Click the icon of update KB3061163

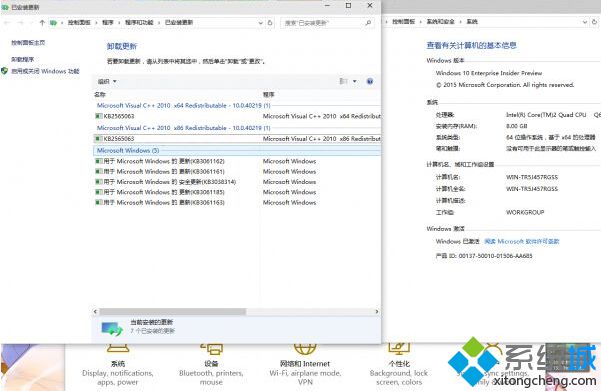[99, 202]
